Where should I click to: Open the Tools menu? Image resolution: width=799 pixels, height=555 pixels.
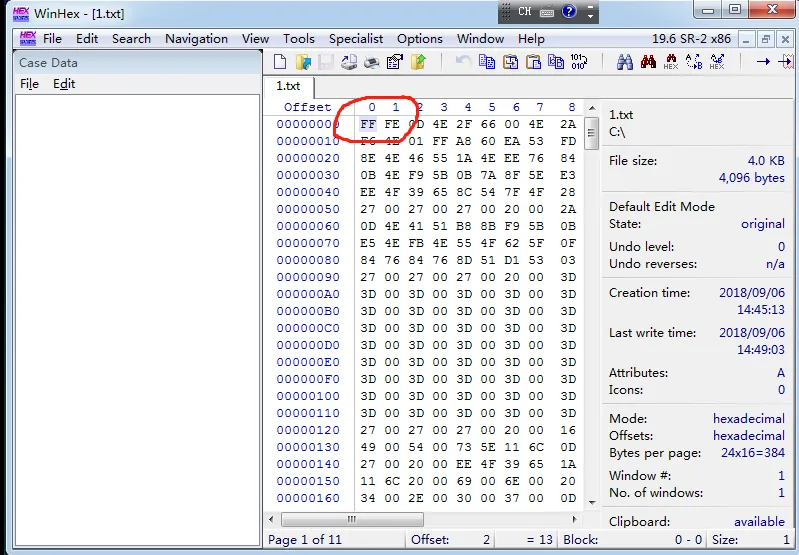[299, 39]
